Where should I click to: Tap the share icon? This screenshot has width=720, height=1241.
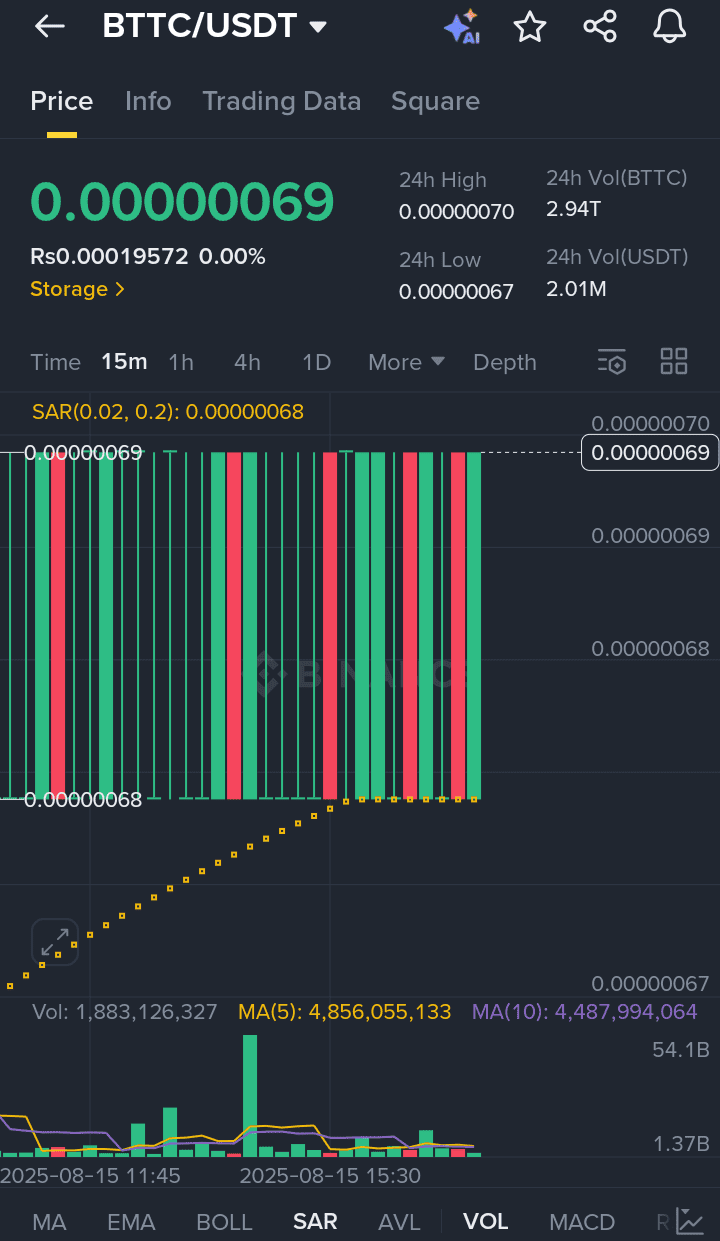click(x=600, y=27)
